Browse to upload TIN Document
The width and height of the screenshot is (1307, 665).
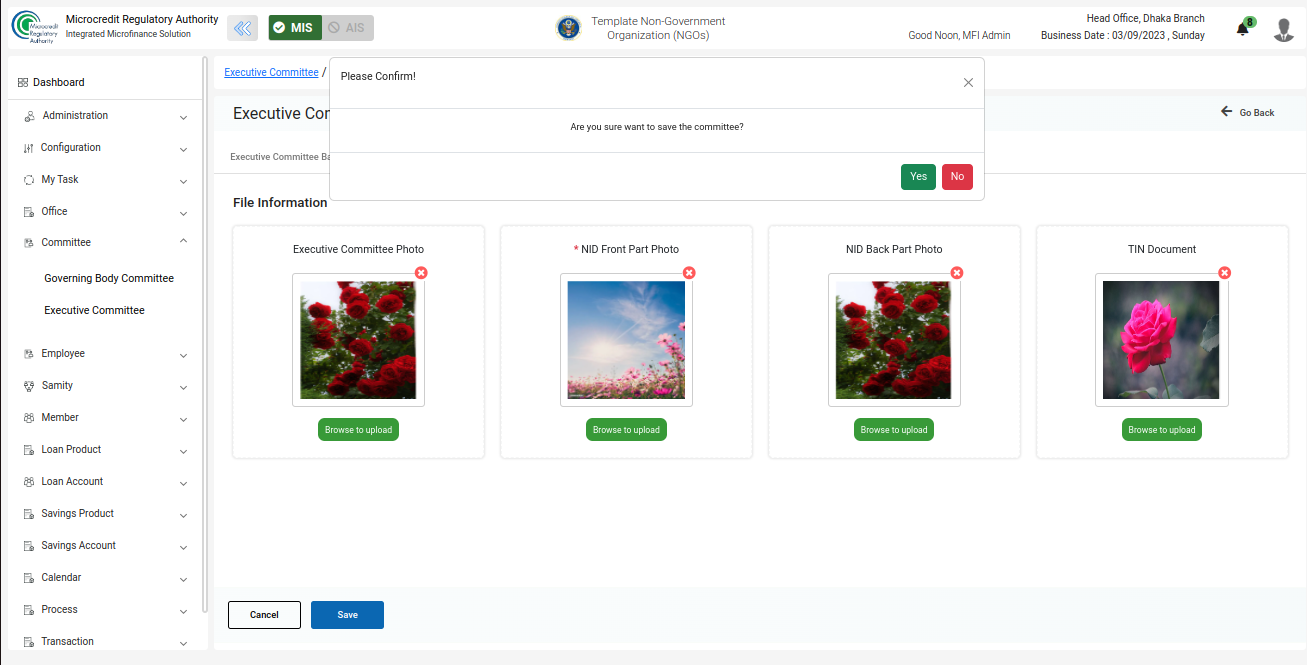point(1162,430)
